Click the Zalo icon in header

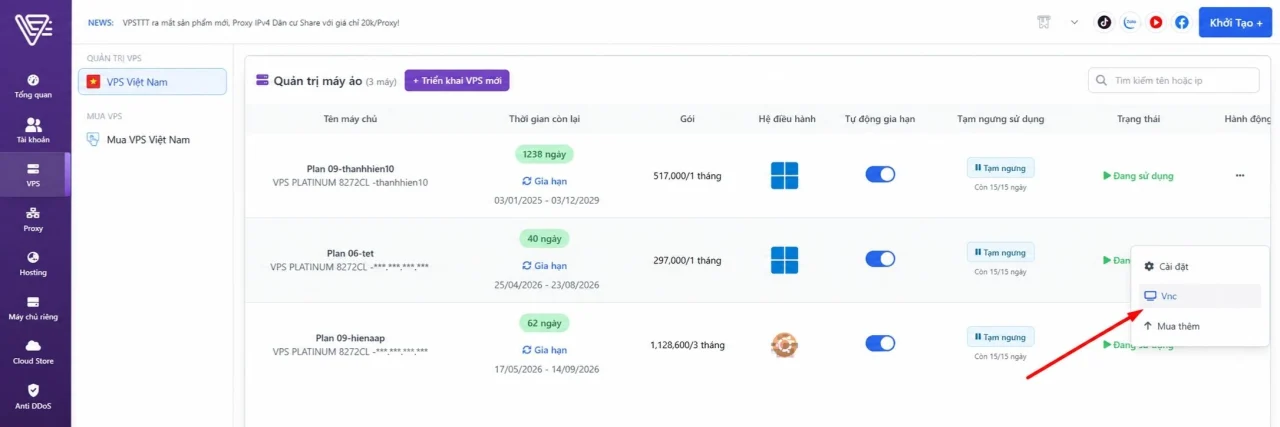pyautogui.click(x=1130, y=22)
